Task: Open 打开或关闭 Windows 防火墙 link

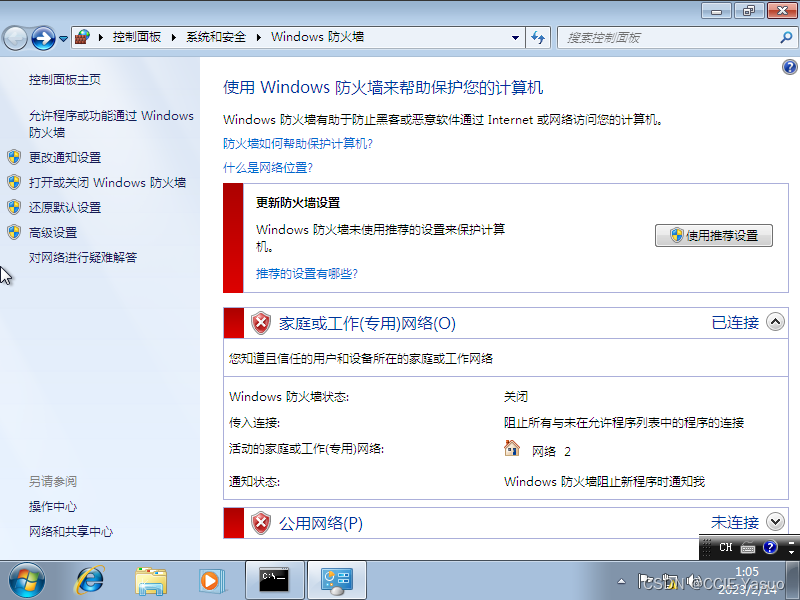Action: pos(107,183)
